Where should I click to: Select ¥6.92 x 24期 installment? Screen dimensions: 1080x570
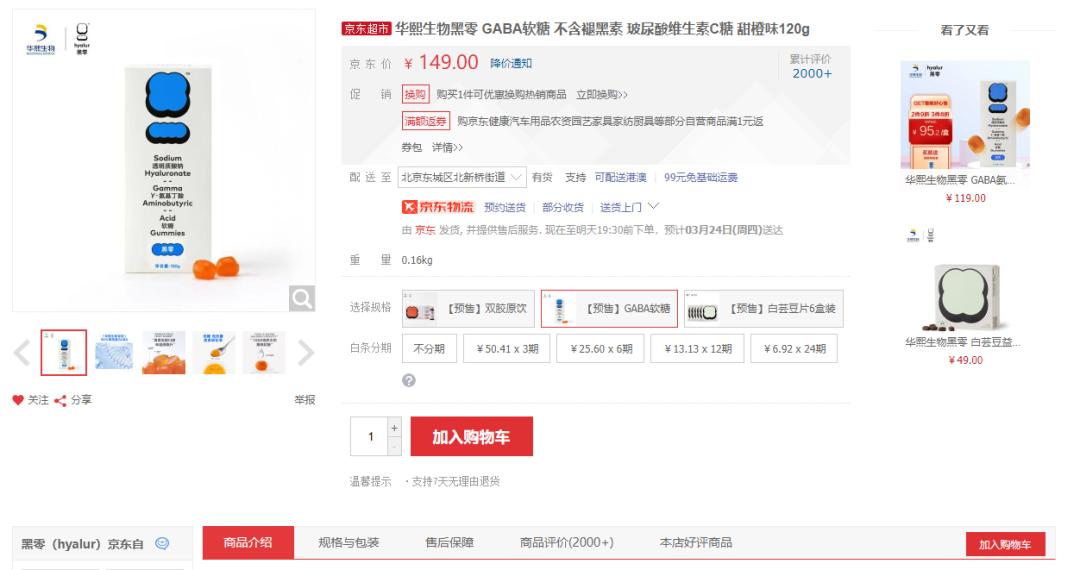[794, 349]
